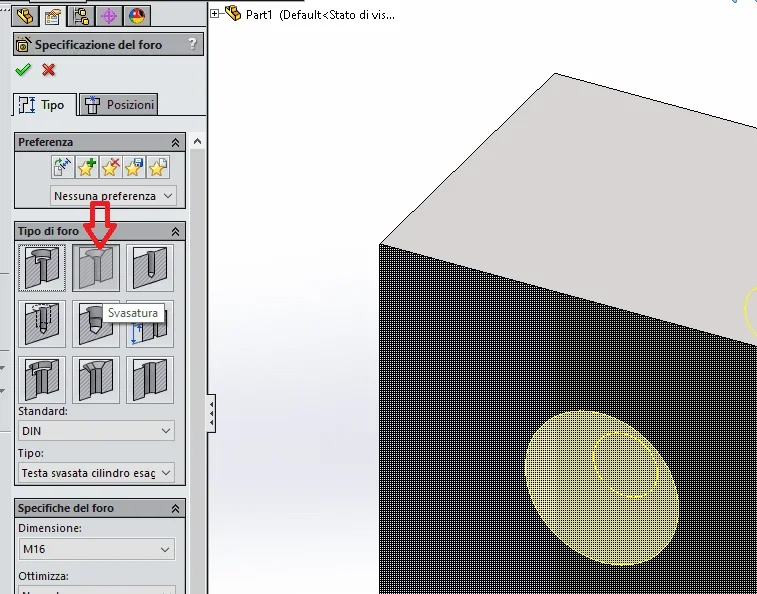This screenshot has width=757, height=594.
Task: Choose the simple drilled hole type icon
Action: point(150,268)
